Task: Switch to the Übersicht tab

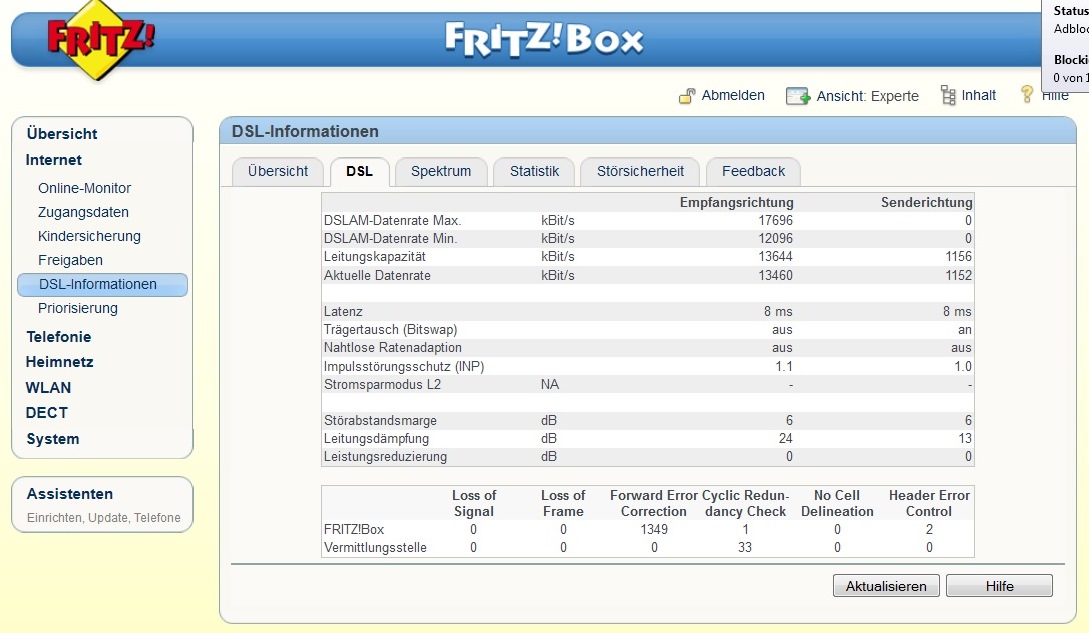Action: 278,172
